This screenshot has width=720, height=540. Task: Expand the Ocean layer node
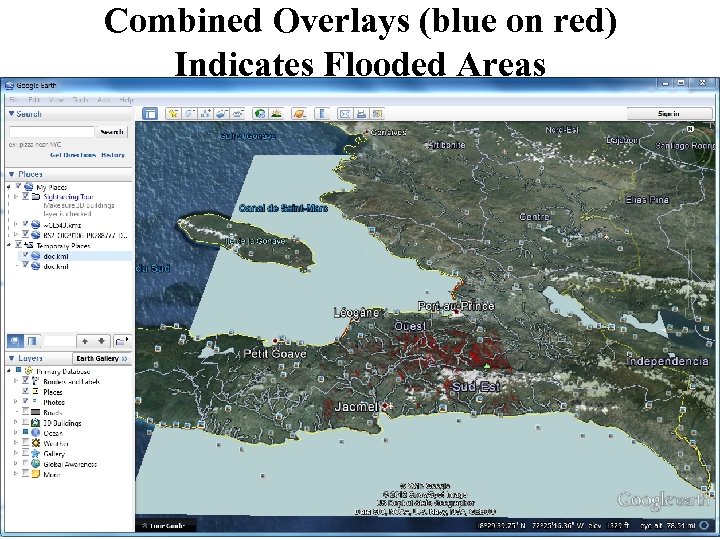click(x=16, y=433)
